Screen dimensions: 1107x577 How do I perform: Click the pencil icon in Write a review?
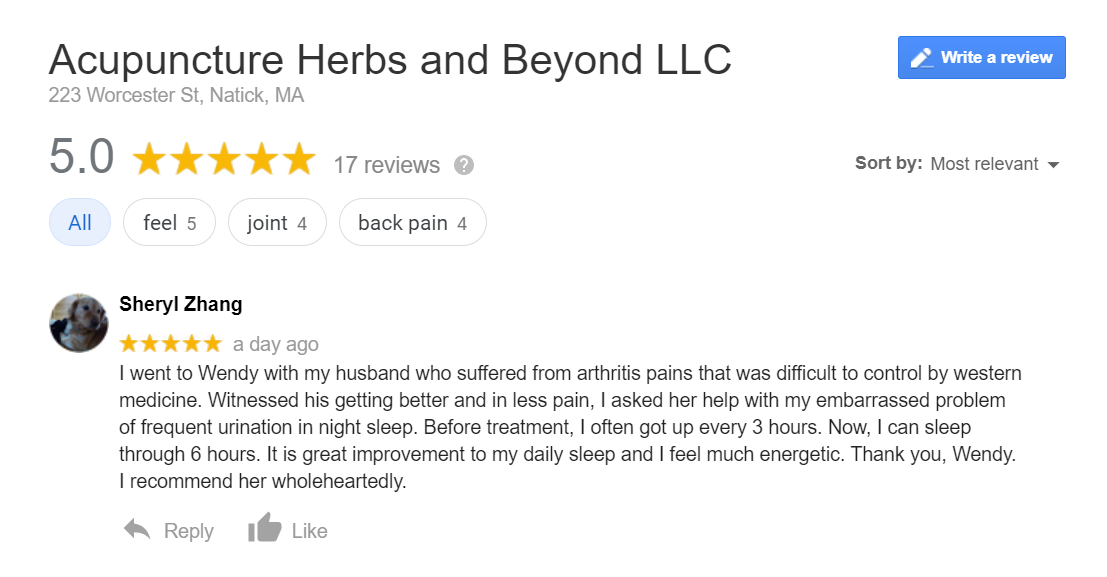pyautogui.click(x=922, y=58)
